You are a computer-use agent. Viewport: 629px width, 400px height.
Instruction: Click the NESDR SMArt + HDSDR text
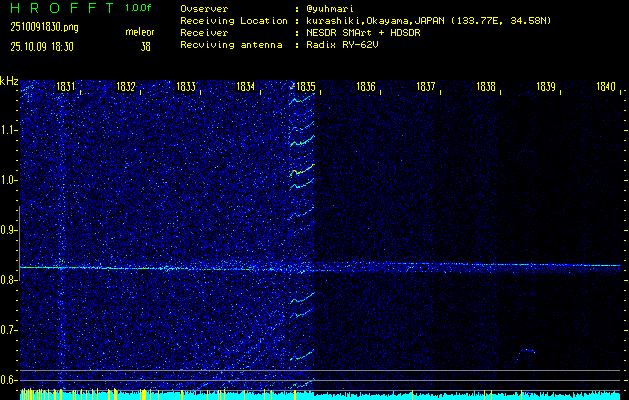(363, 33)
